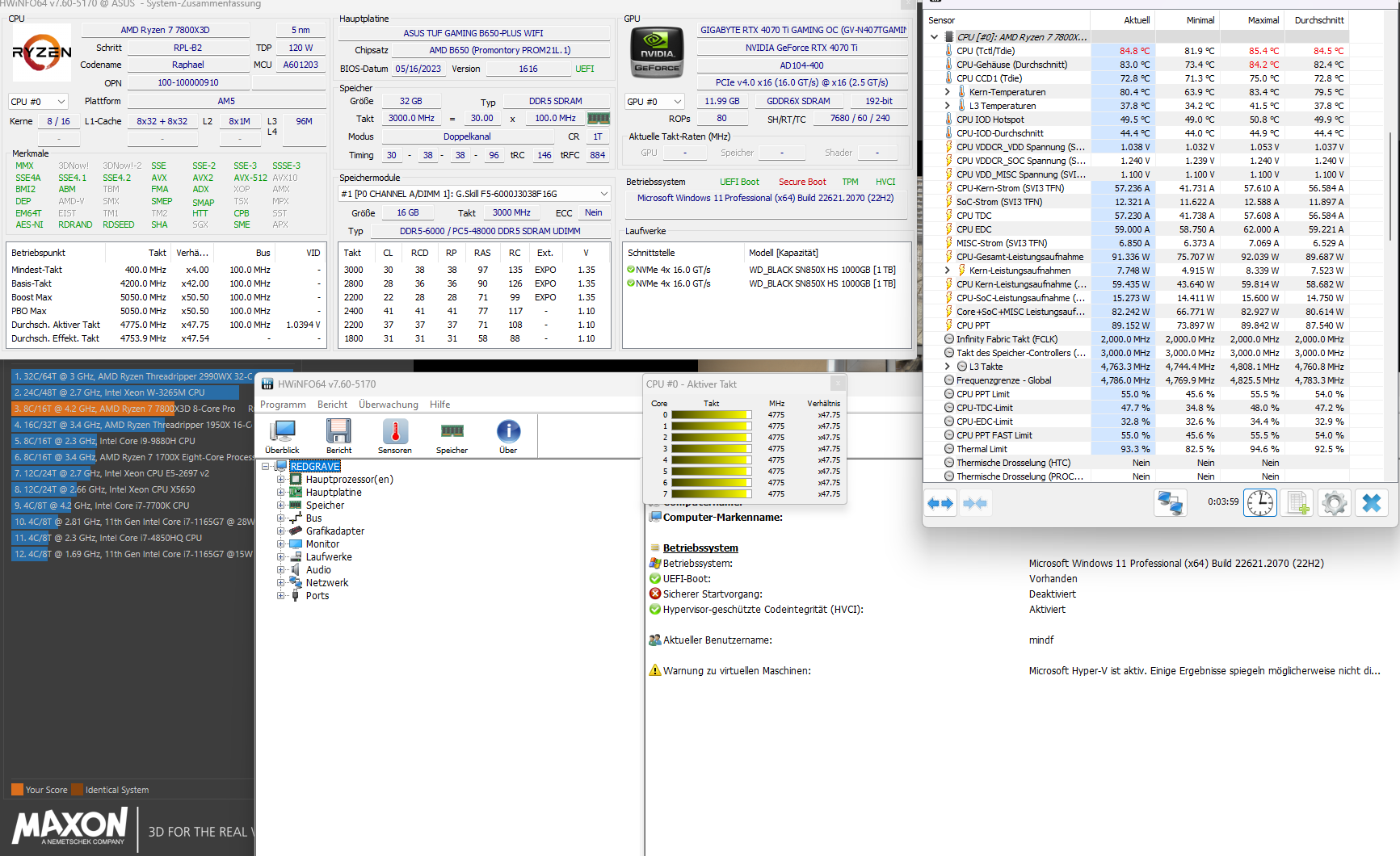
Task: Click the Sensor column header
Action: (1007, 20)
